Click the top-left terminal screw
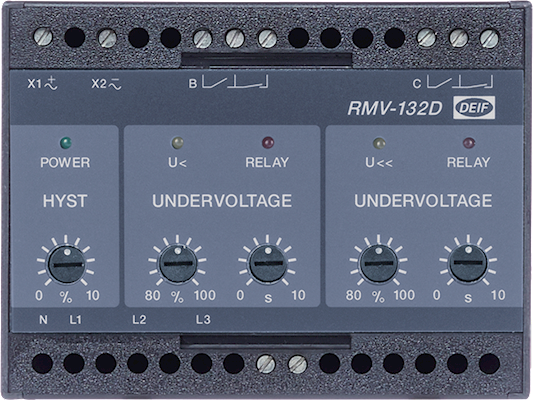The width and height of the screenshot is (533, 400). (x=43, y=37)
